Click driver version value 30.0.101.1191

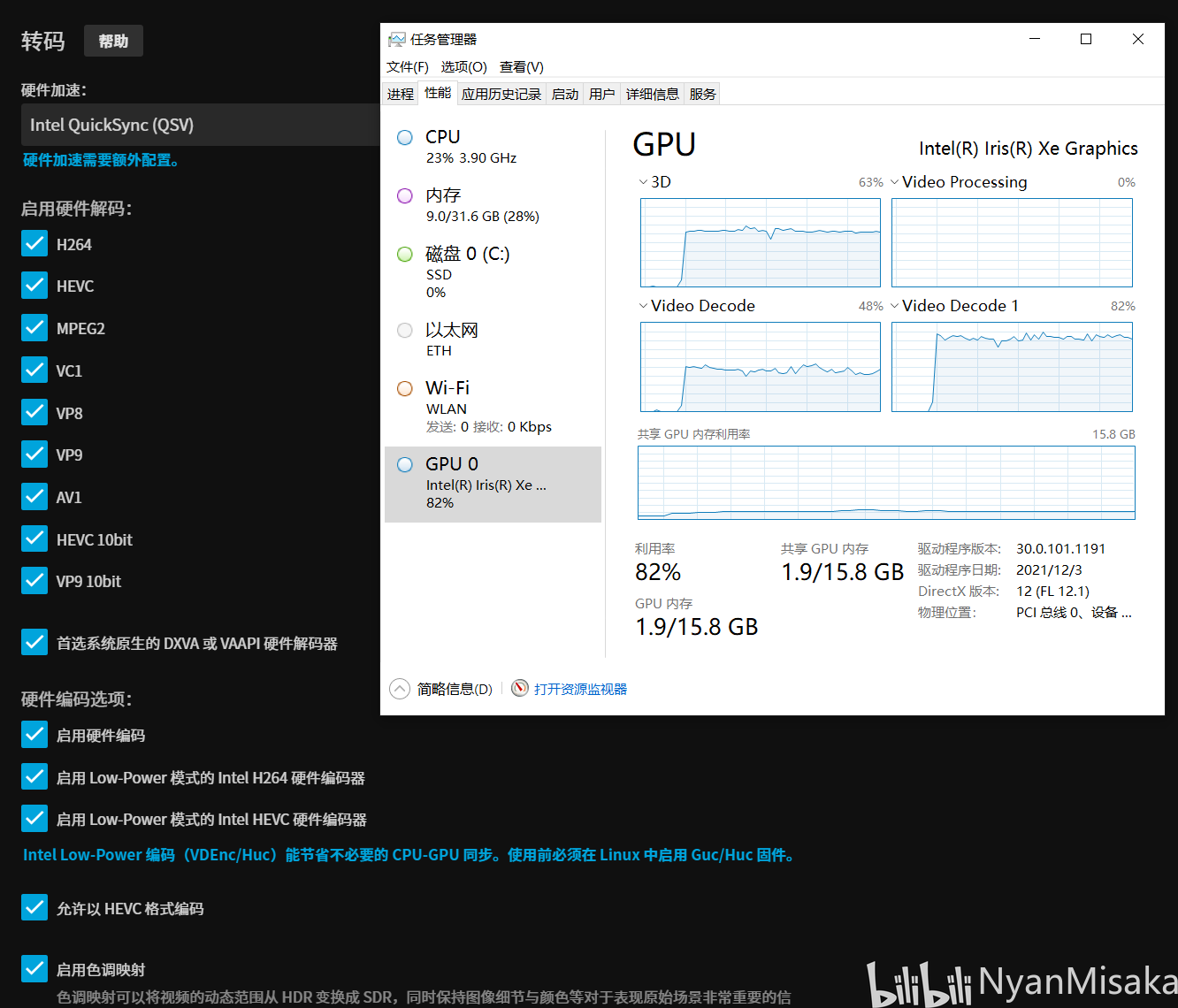click(1060, 549)
